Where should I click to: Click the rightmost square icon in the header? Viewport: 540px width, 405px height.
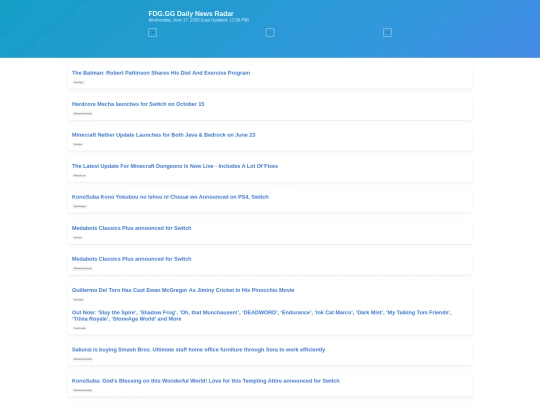tap(387, 33)
